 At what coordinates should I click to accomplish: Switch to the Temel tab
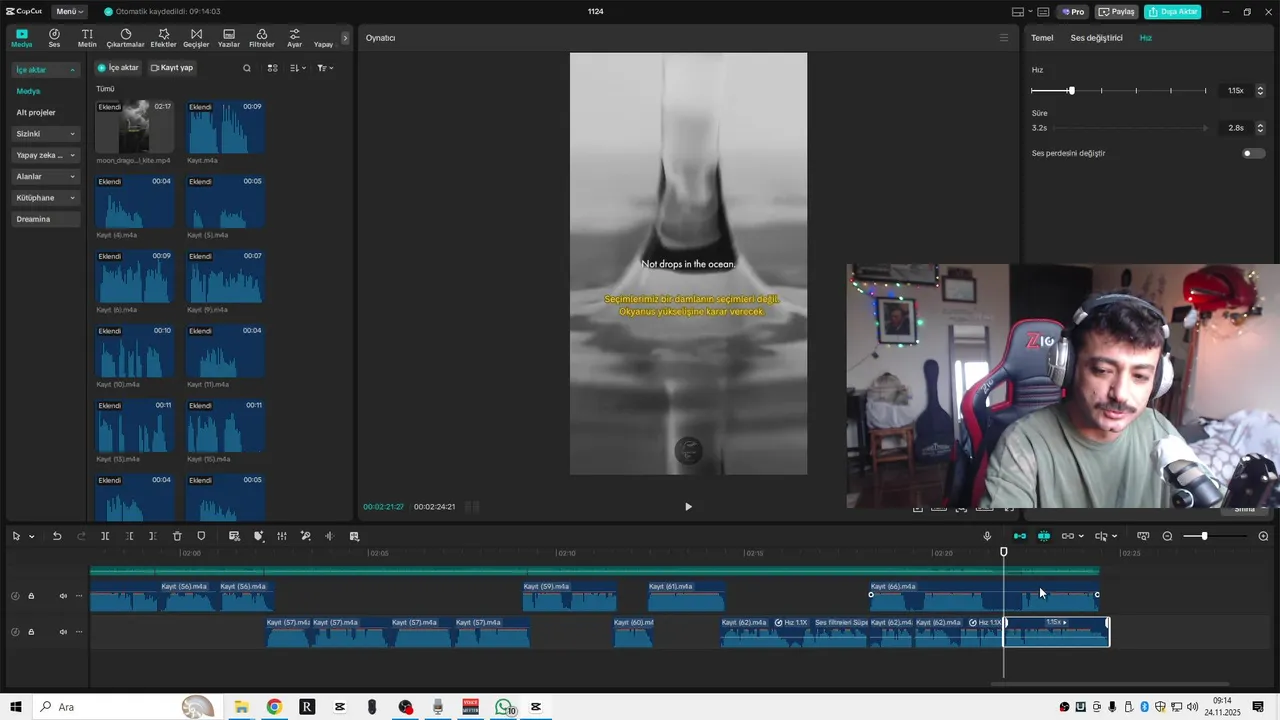tap(1042, 38)
